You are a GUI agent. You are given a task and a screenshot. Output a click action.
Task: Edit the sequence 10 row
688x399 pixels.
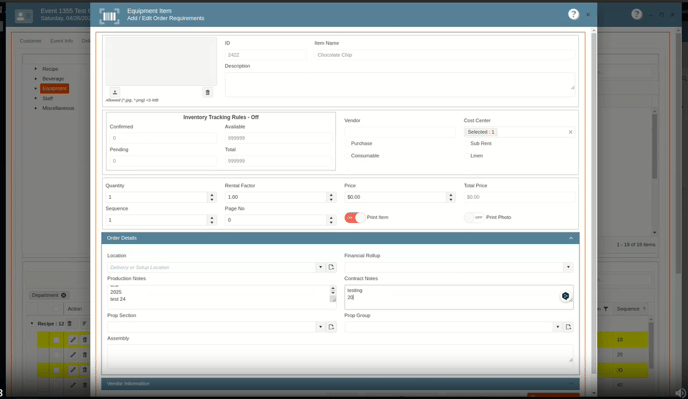coord(73,339)
